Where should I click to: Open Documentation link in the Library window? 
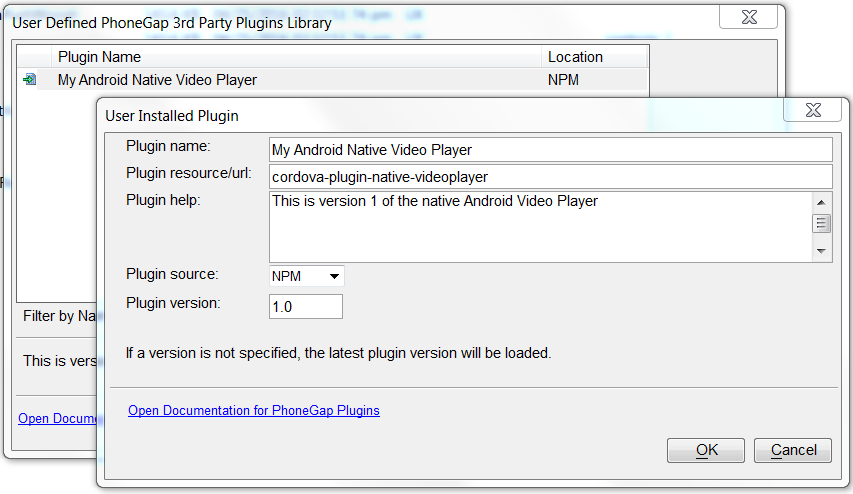coord(57,418)
